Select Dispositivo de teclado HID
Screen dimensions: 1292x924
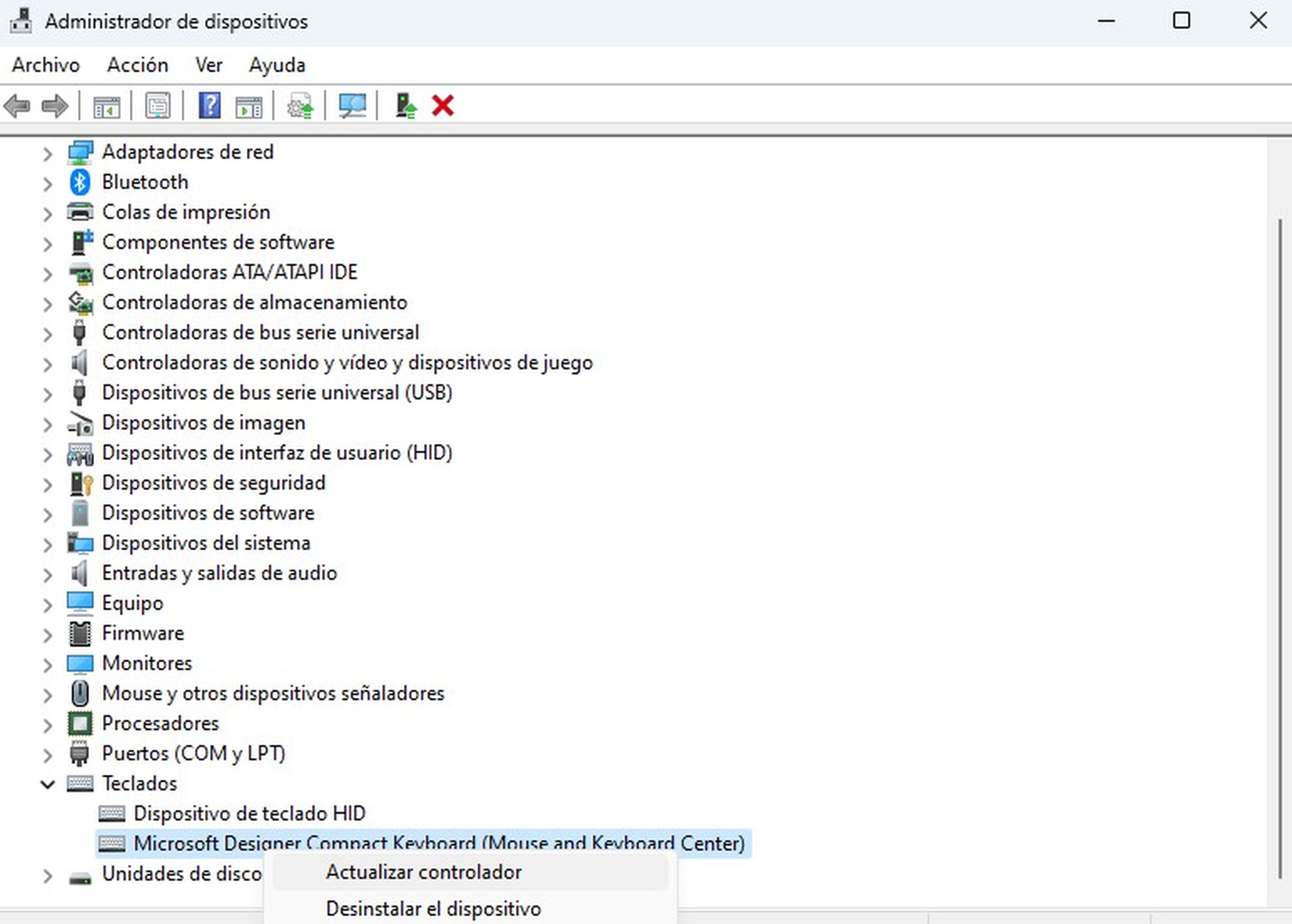click(249, 814)
